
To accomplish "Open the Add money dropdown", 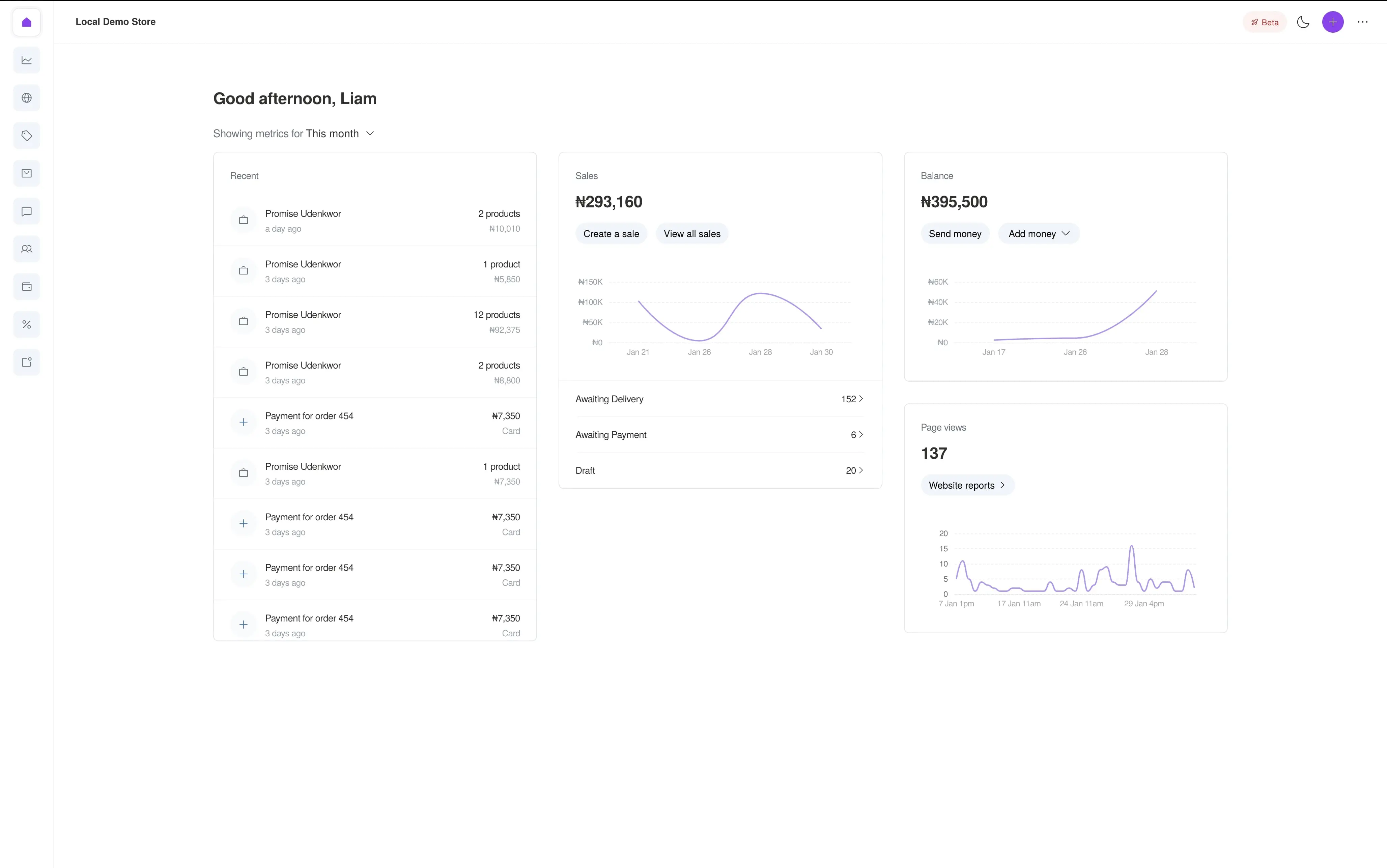I will coord(1039,234).
